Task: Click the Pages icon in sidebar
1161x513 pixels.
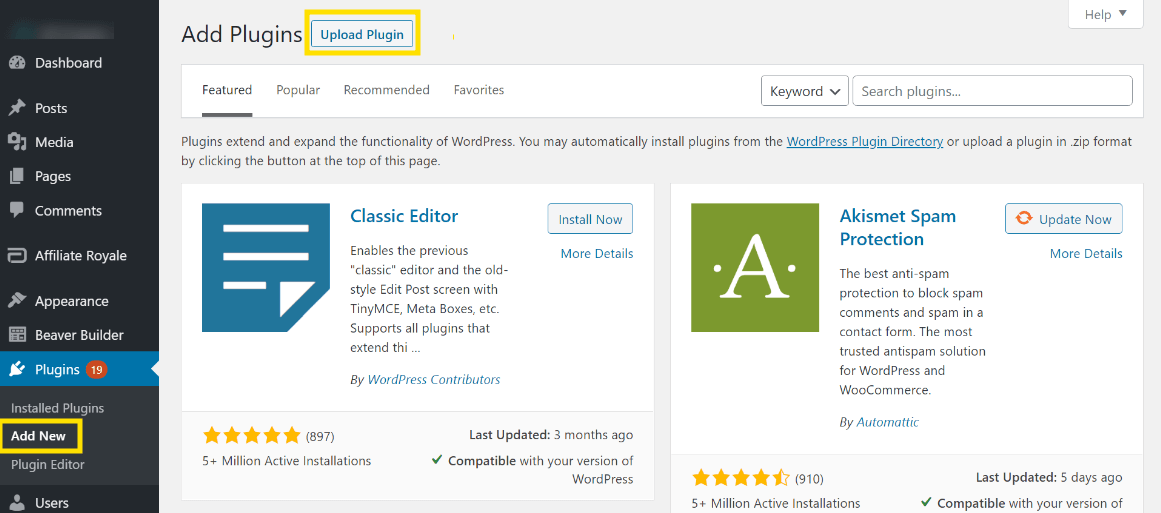Action: click(x=17, y=176)
